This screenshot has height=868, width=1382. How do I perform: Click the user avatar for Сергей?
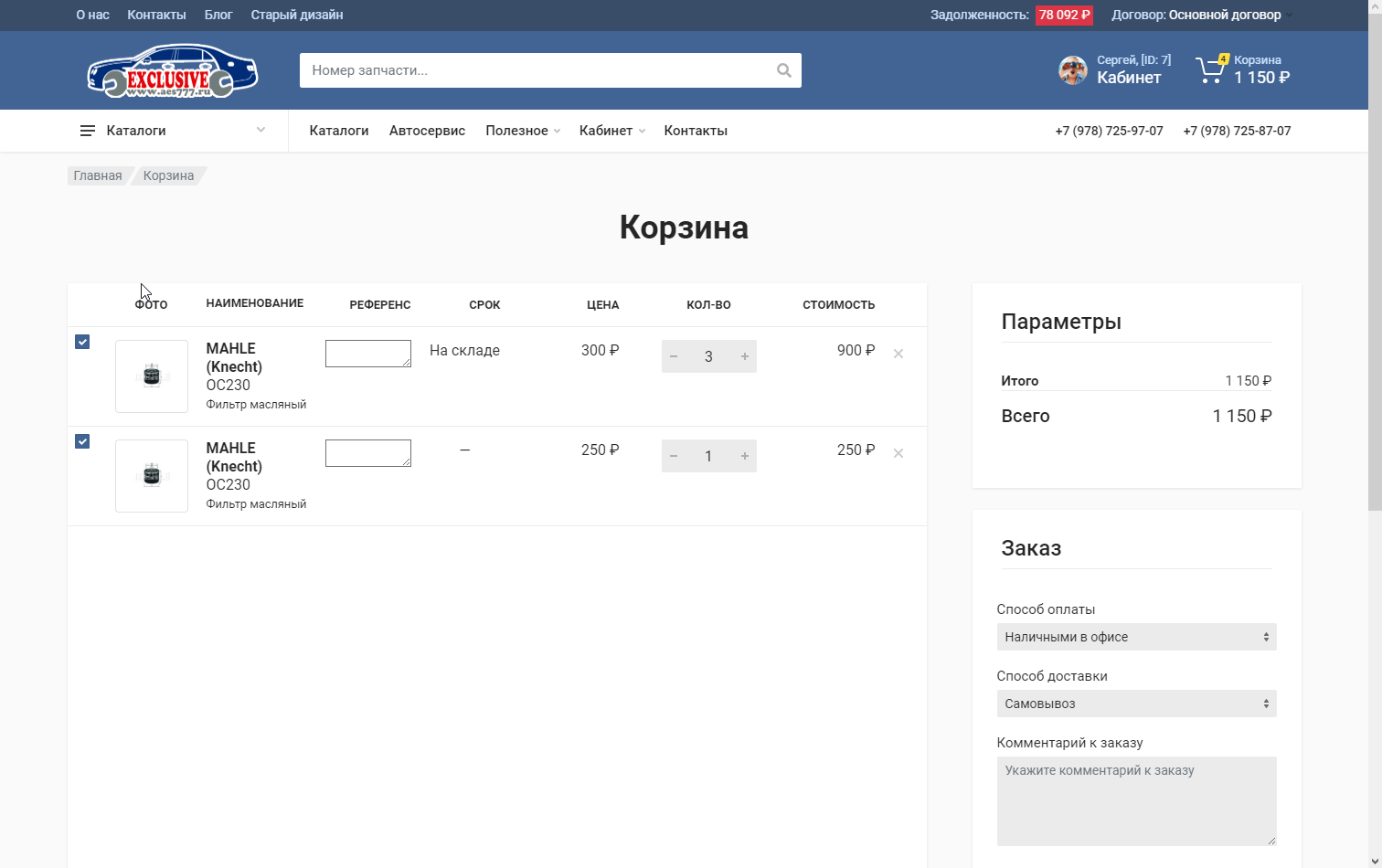point(1072,70)
